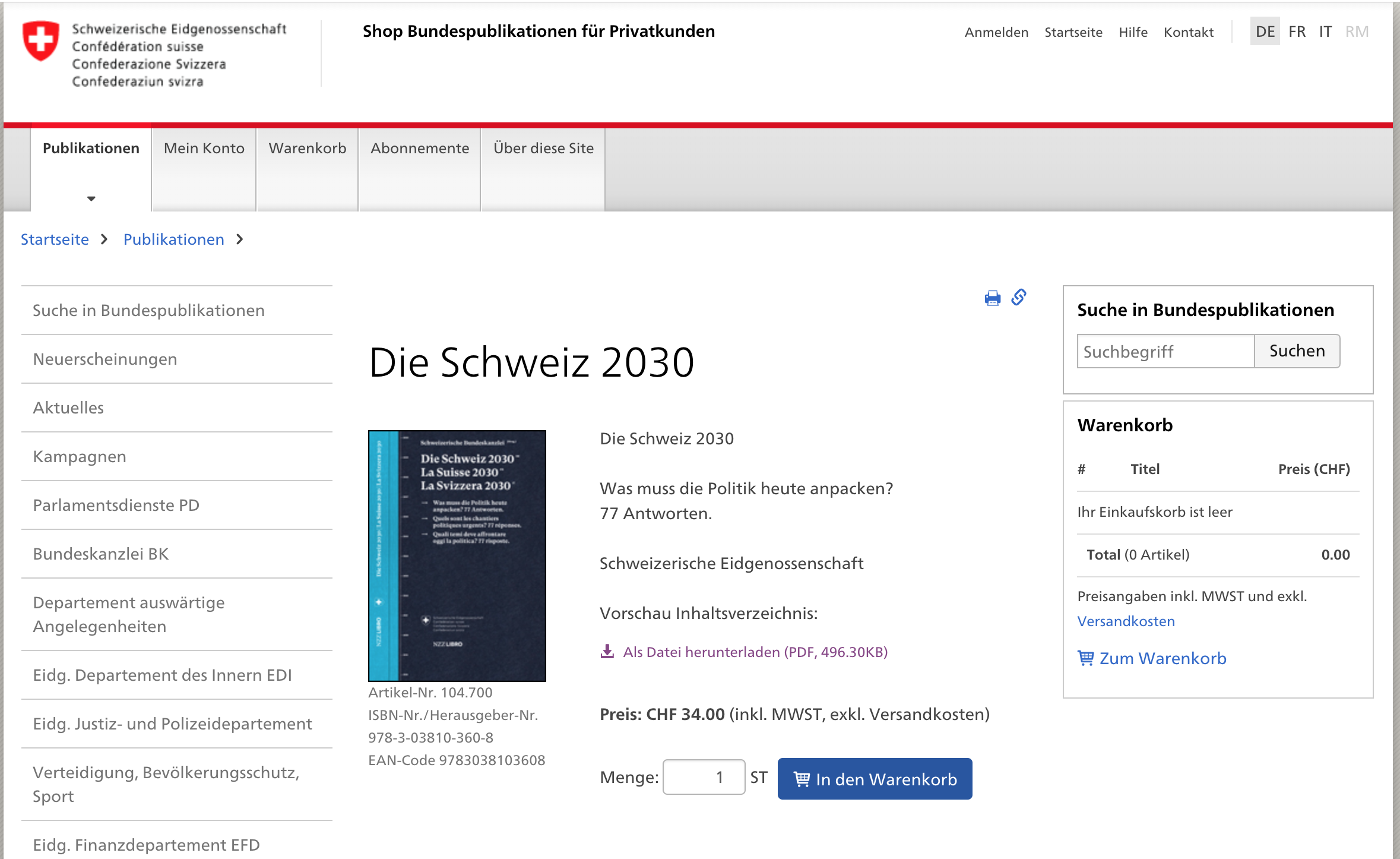1400x859 pixels.
Task: Click the Swiss Confederation coat of arms logo
Action: click(41, 40)
